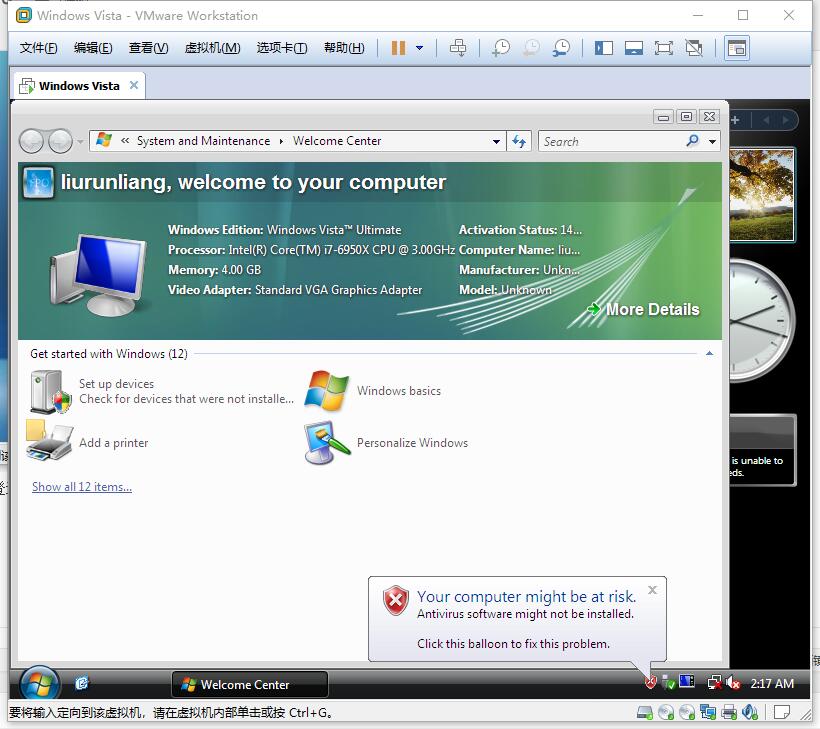
Task: Open the 编辑(E) menu
Action: point(93,48)
